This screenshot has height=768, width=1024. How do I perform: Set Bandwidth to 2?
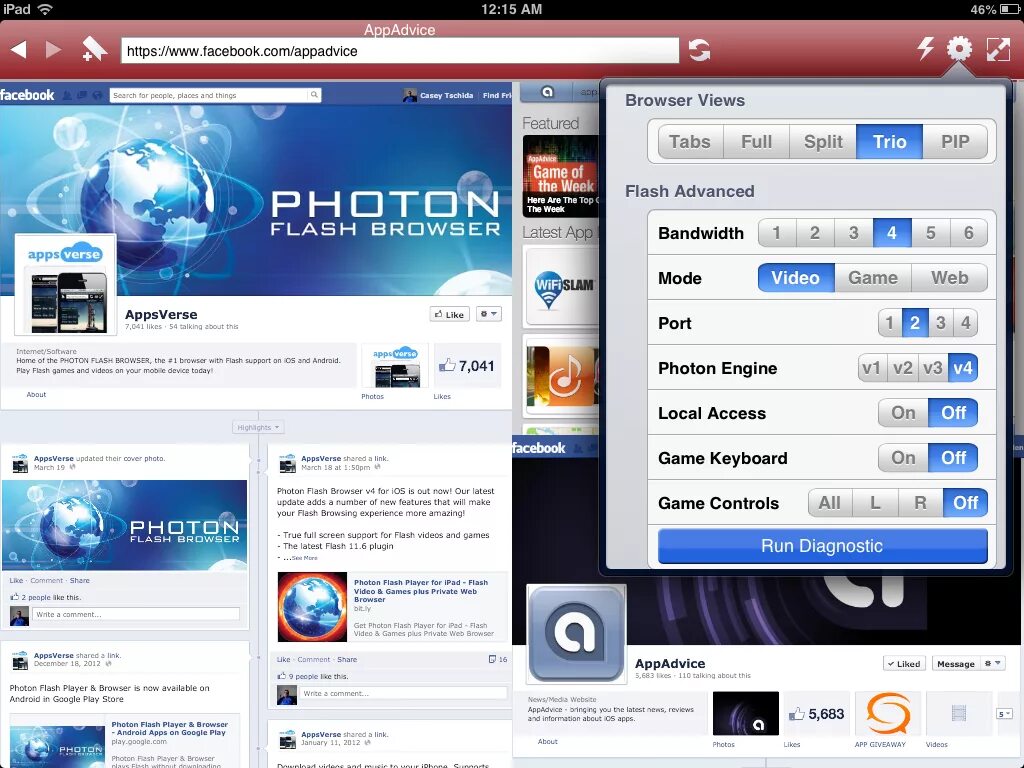(x=815, y=233)
